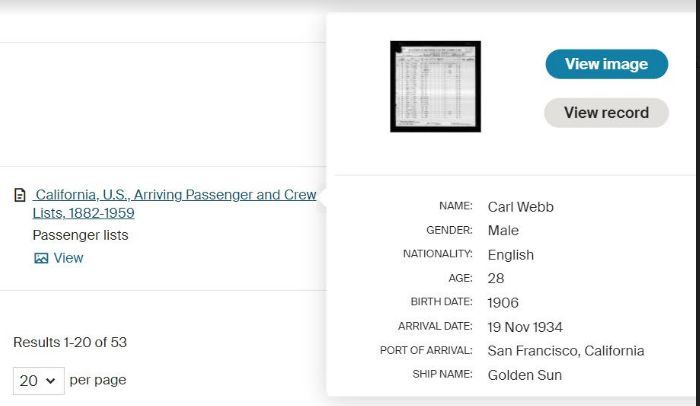Click the birth date value 1906

click(x=503, y=303)
